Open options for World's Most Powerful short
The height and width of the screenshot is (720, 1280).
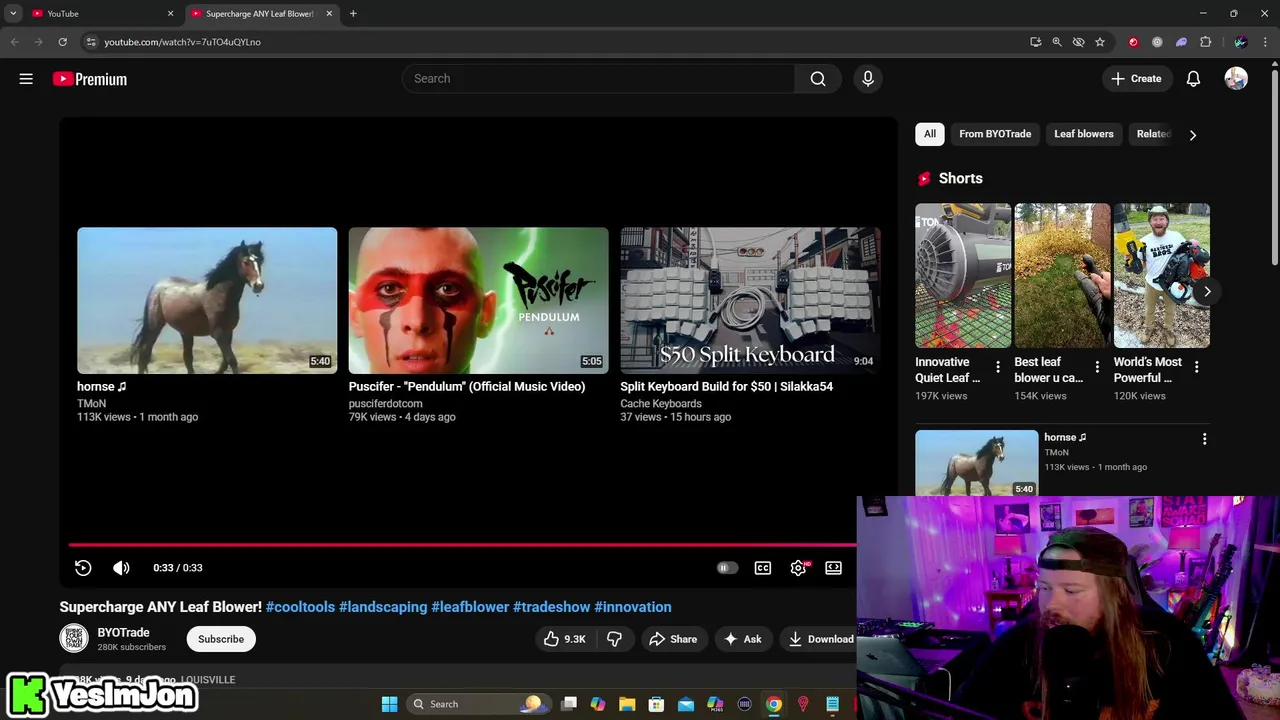[x=1196, y=368]
